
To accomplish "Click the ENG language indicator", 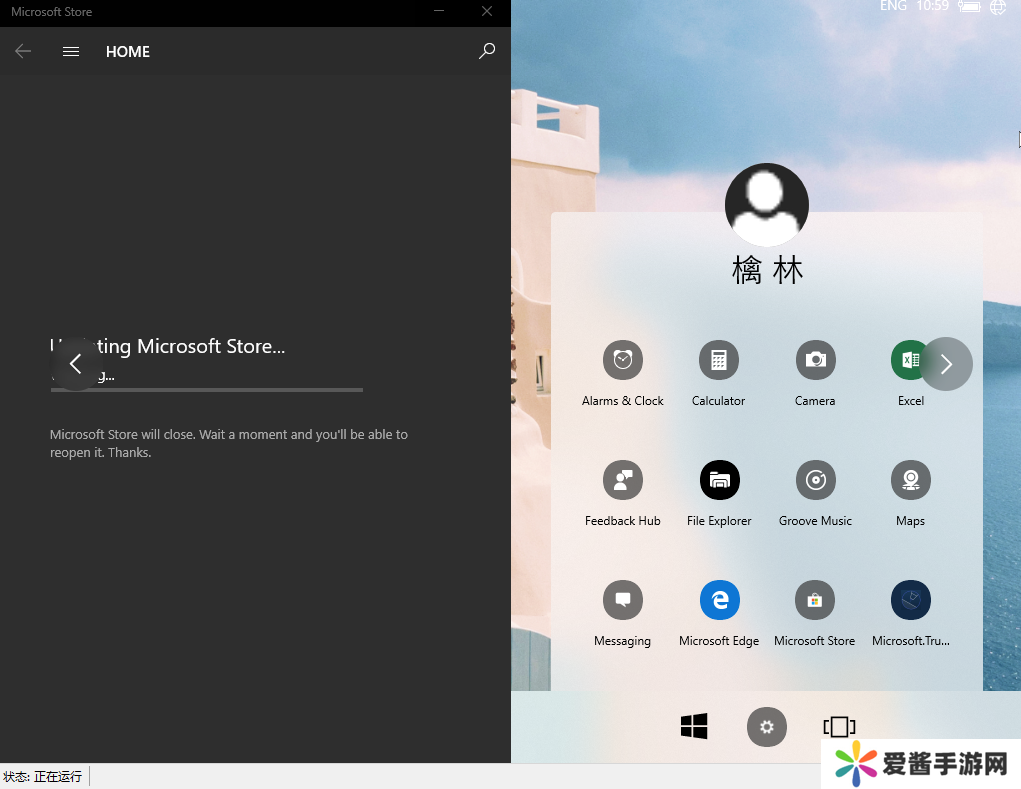I will coord(893,7).
